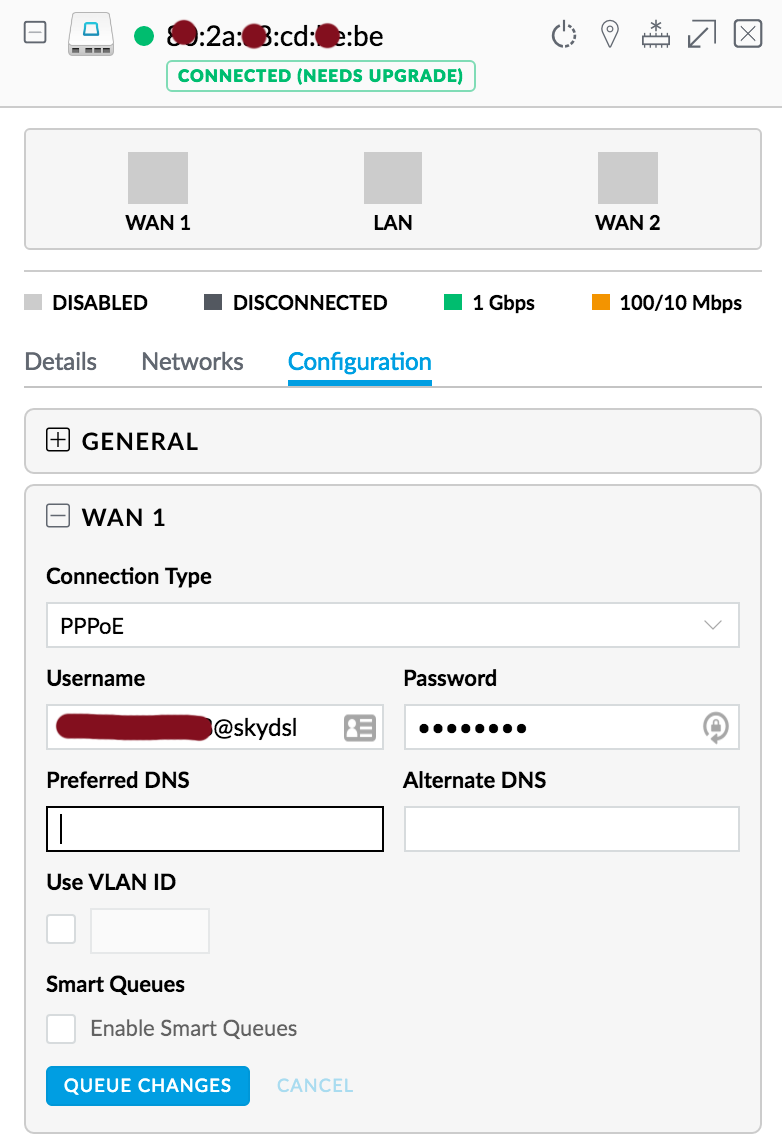Click the password autofill key icon

tap(716, 728)
